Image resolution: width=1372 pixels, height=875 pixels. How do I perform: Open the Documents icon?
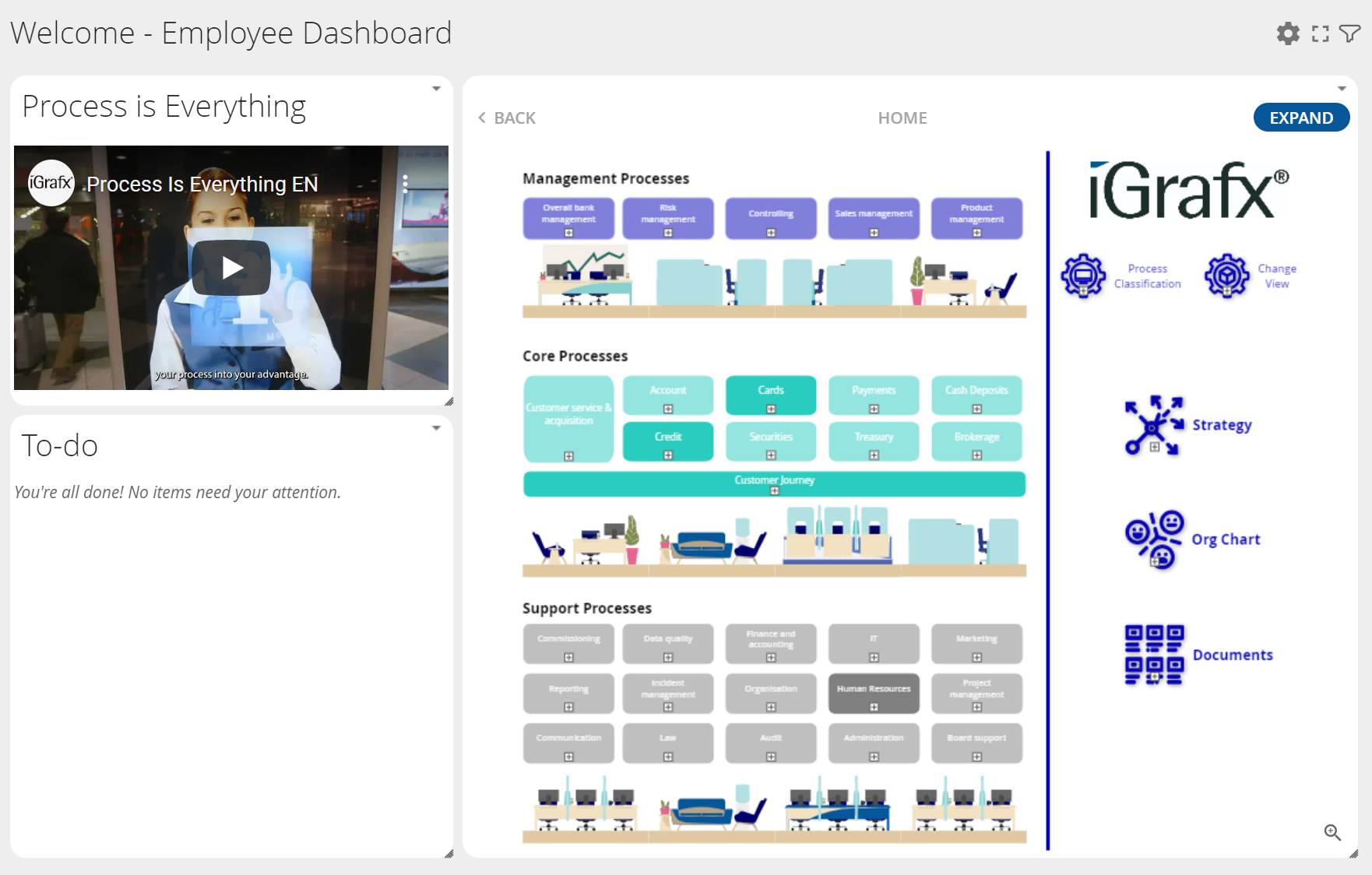click(x=1154, y=655)
